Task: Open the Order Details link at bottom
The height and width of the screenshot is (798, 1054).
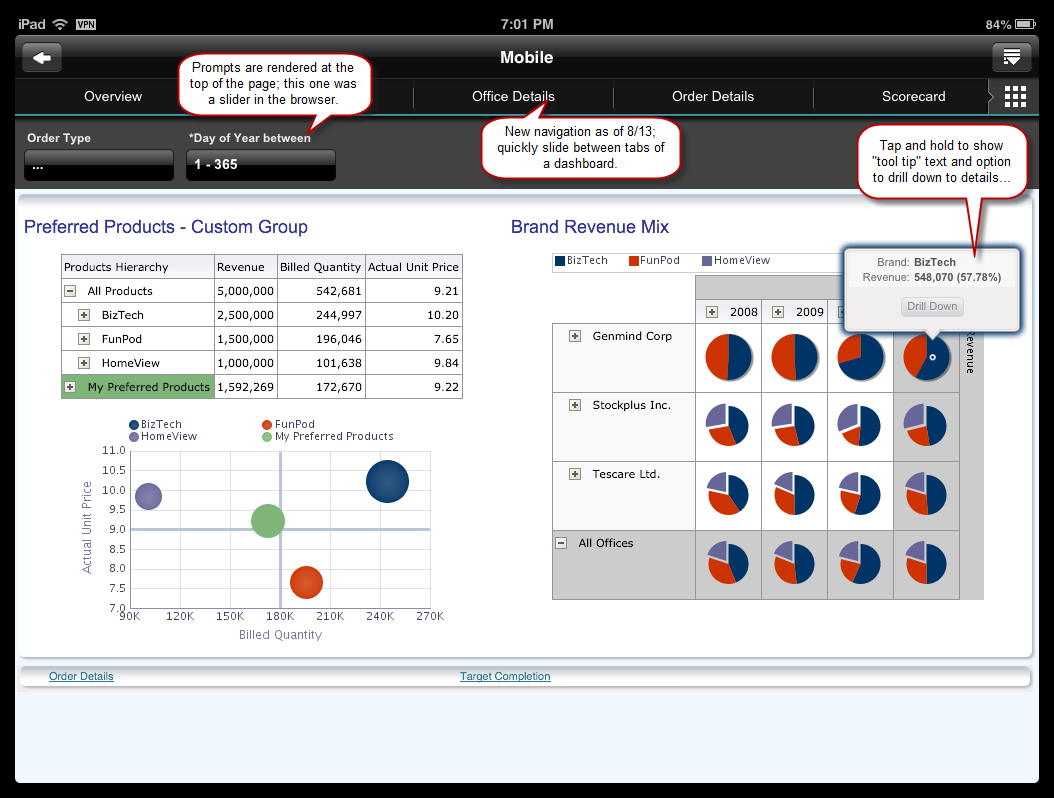Action: (80, 676)
